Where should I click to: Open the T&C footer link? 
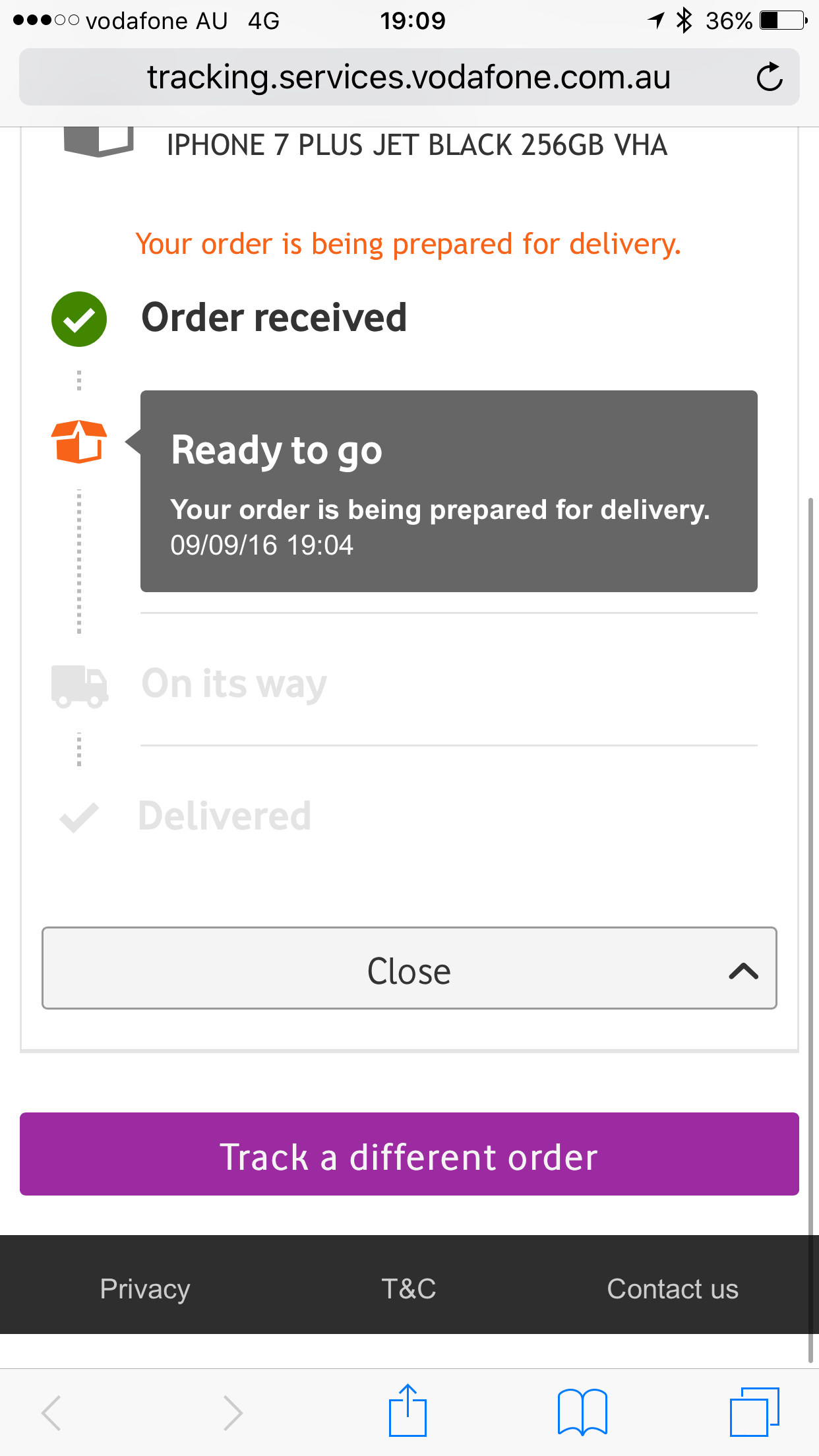pyautogui.click(x=409, y=1289)
